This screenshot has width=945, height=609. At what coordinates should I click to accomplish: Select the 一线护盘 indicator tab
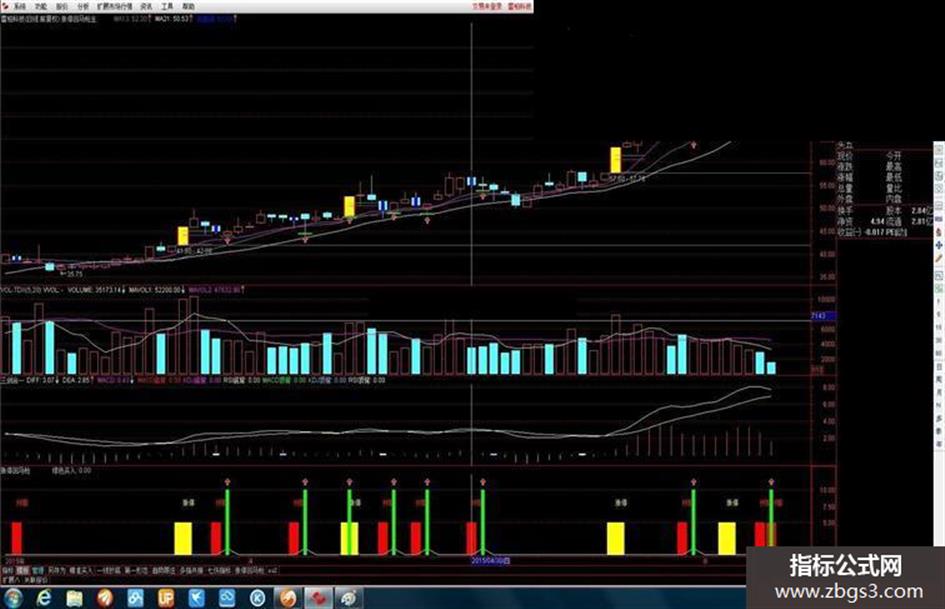tap(107, 570)
